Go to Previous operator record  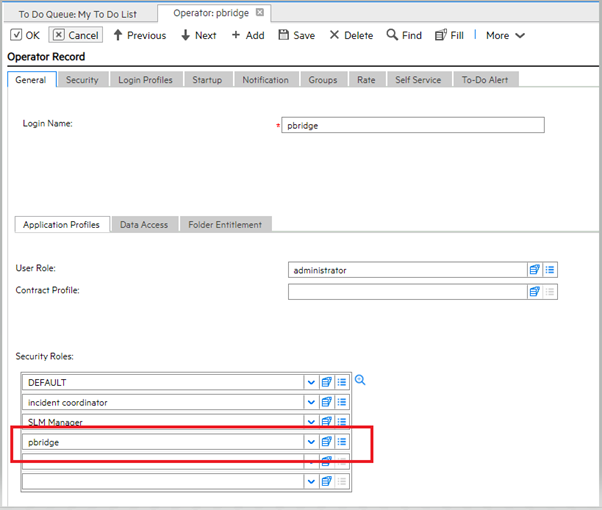coord(140,35)
